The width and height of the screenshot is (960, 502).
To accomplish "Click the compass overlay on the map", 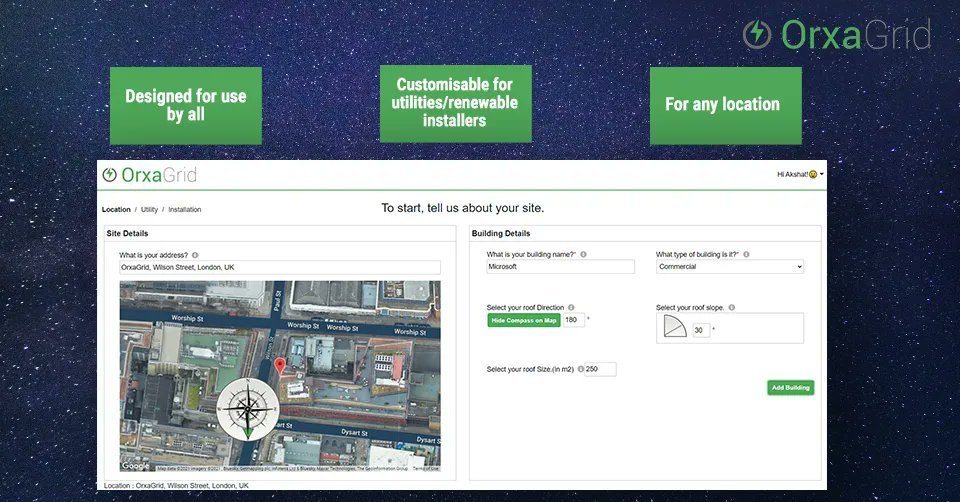I will [x=248, y=410].
